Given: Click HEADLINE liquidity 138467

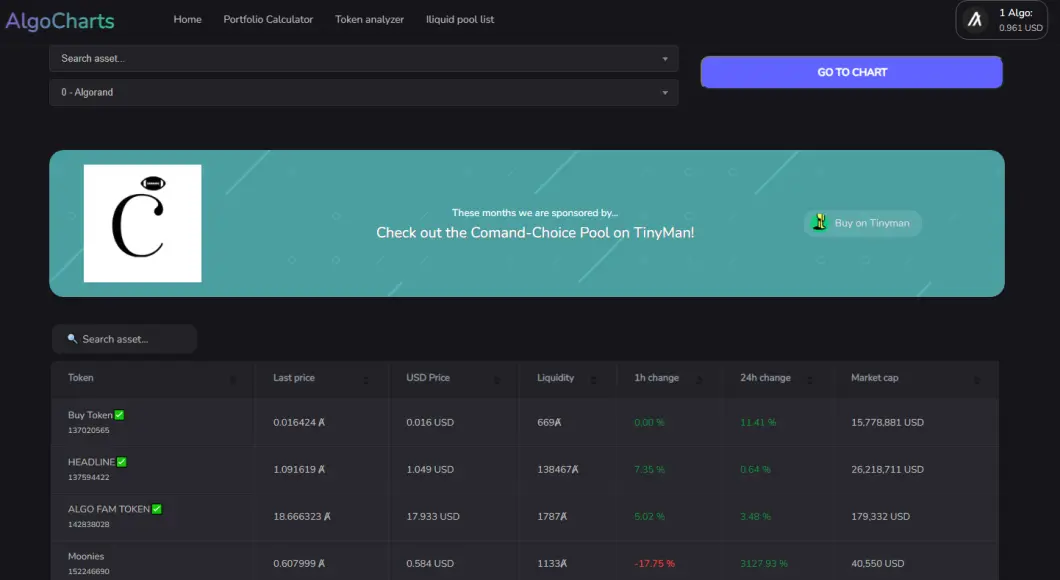Looking at the screenshot, I should [x=558, y=469].
